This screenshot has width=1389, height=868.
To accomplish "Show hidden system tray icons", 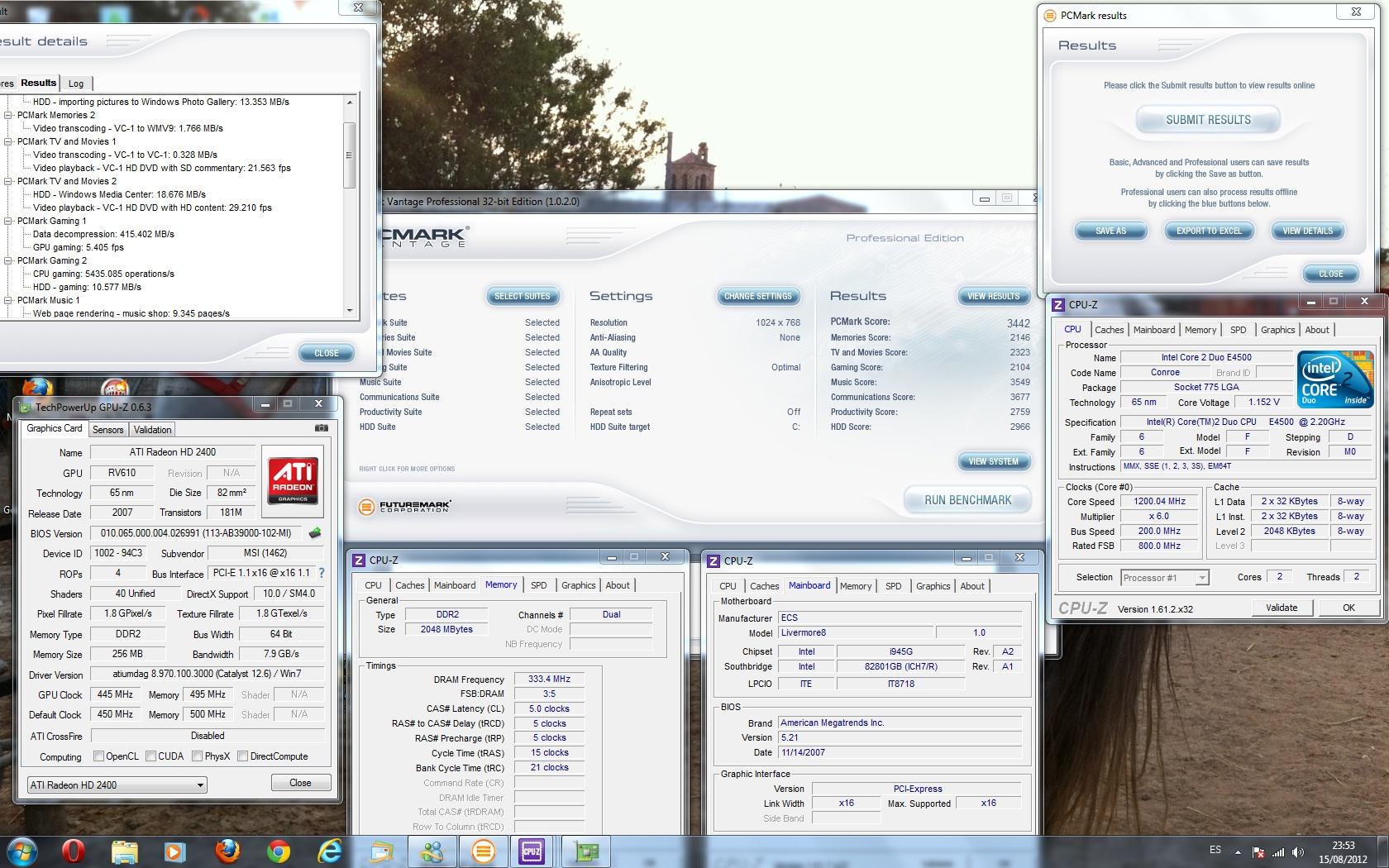I will (1238, 852).
